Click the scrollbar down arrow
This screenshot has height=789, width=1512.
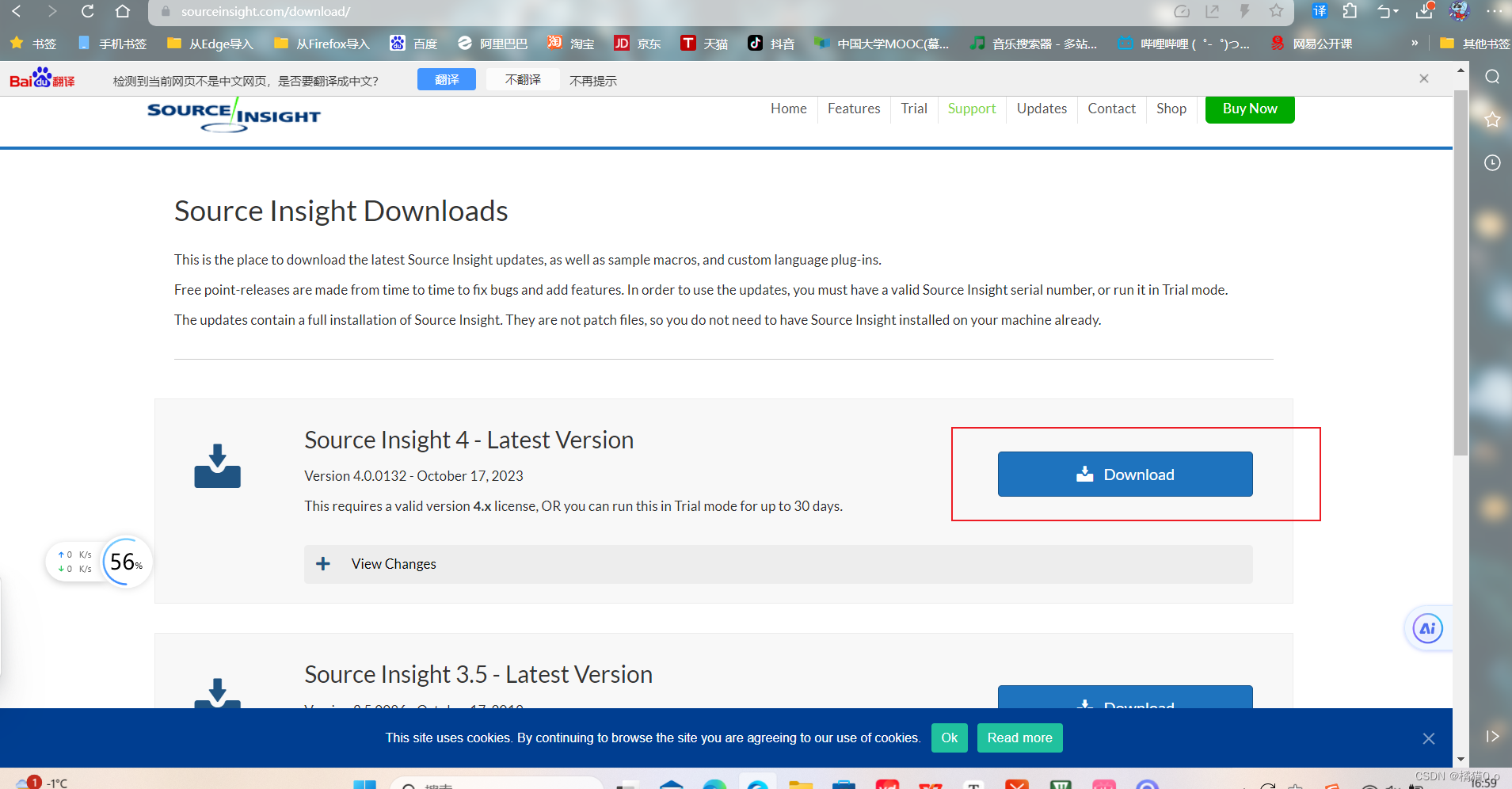pos(1461,759)
